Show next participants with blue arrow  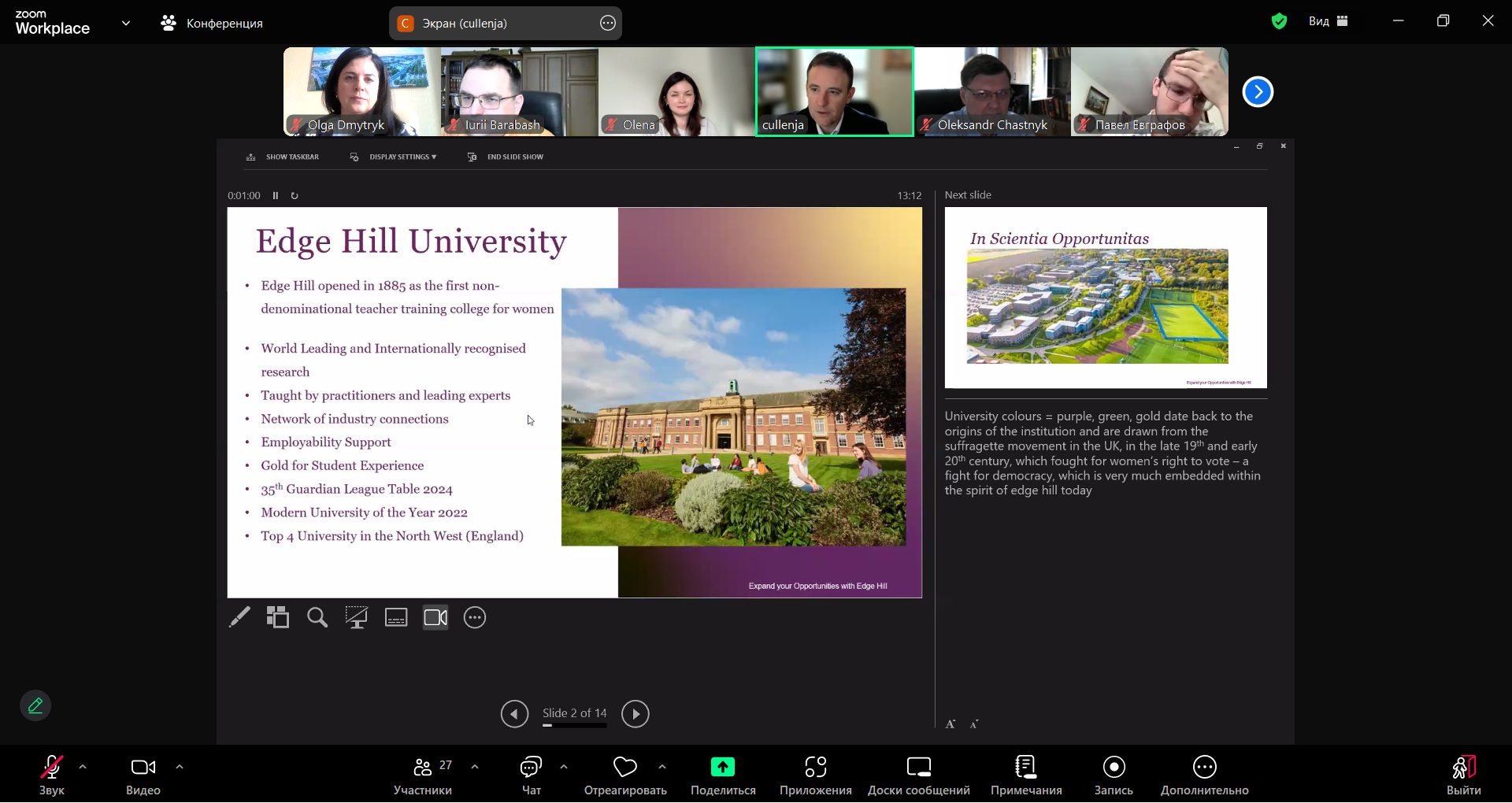coord(1258,92)
